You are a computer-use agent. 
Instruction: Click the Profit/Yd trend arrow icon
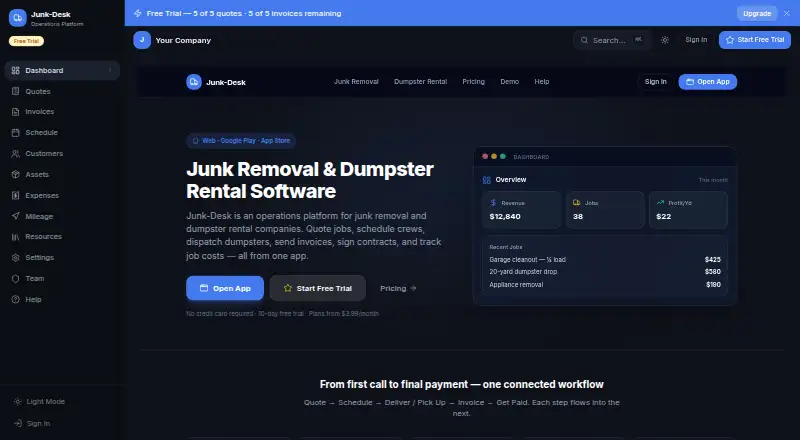pos(660,203)
